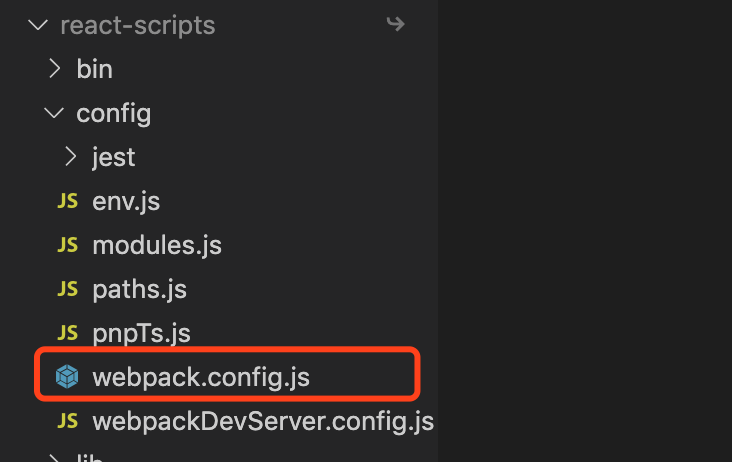Expand the jest folder chevron
This screenshot has width=732, height=462.
tap(70, 157)
